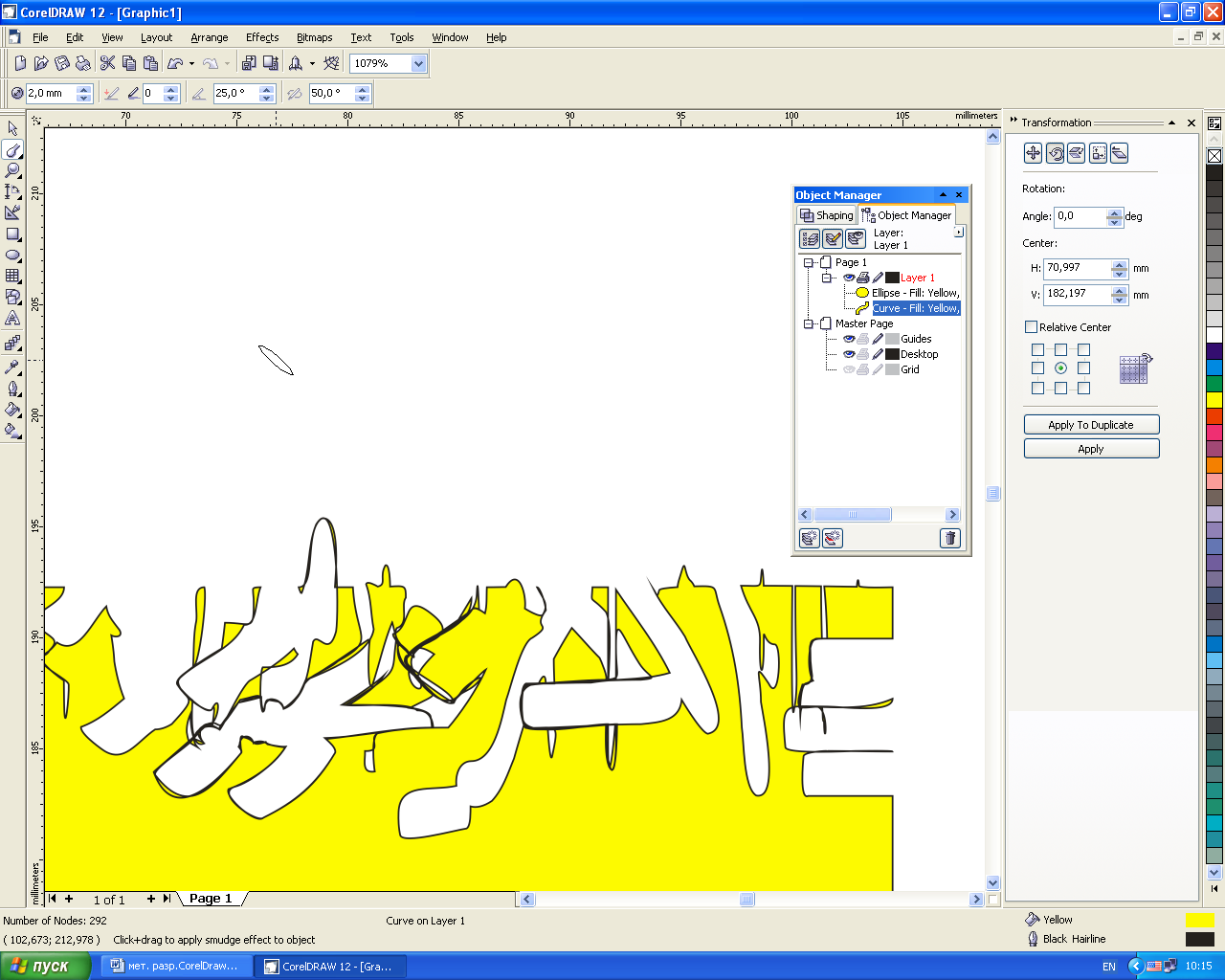
Task: Click the Print icon in toolbar
Action: coord(83,63)
